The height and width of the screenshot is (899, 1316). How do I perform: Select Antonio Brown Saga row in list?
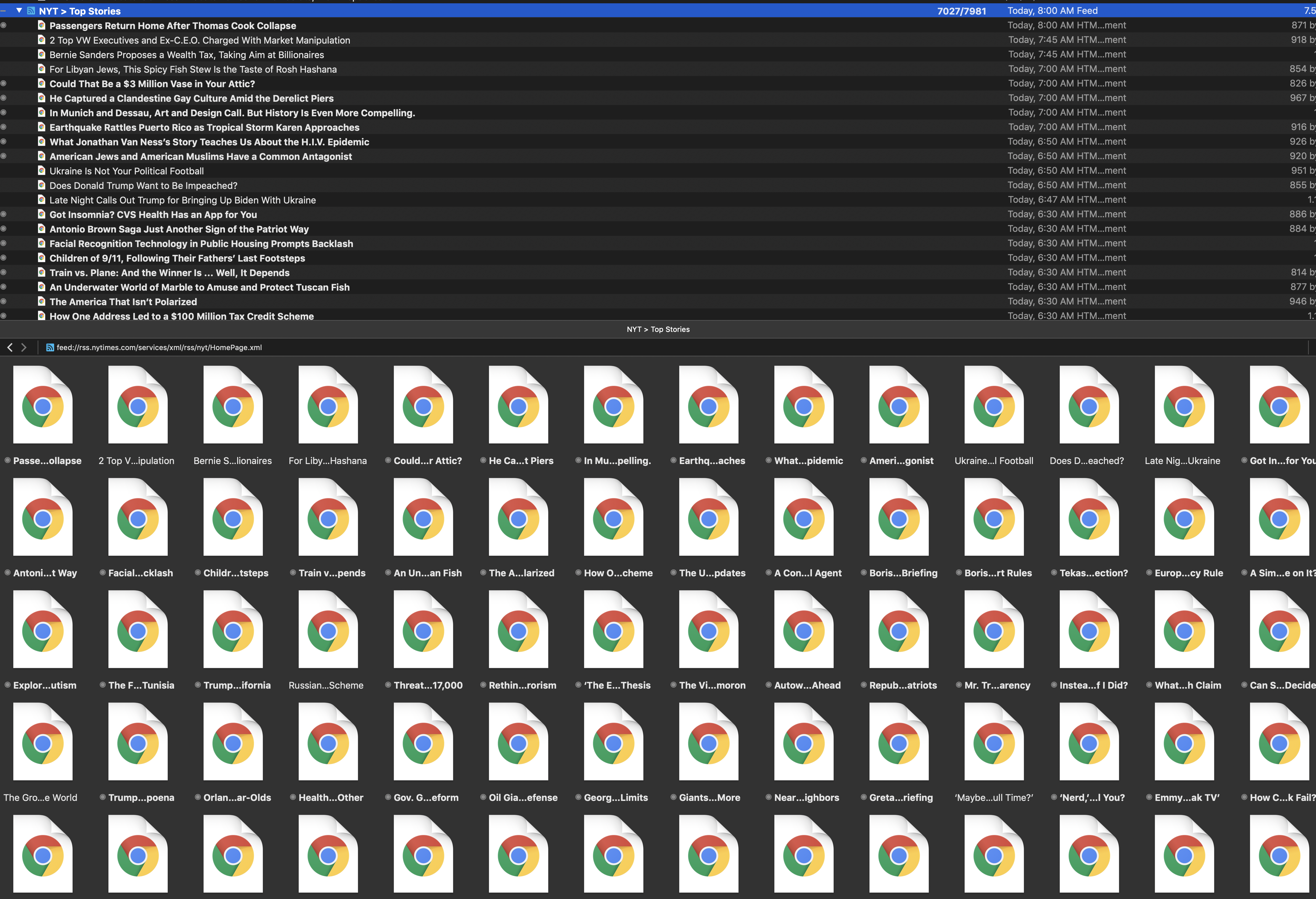(658, 229)
